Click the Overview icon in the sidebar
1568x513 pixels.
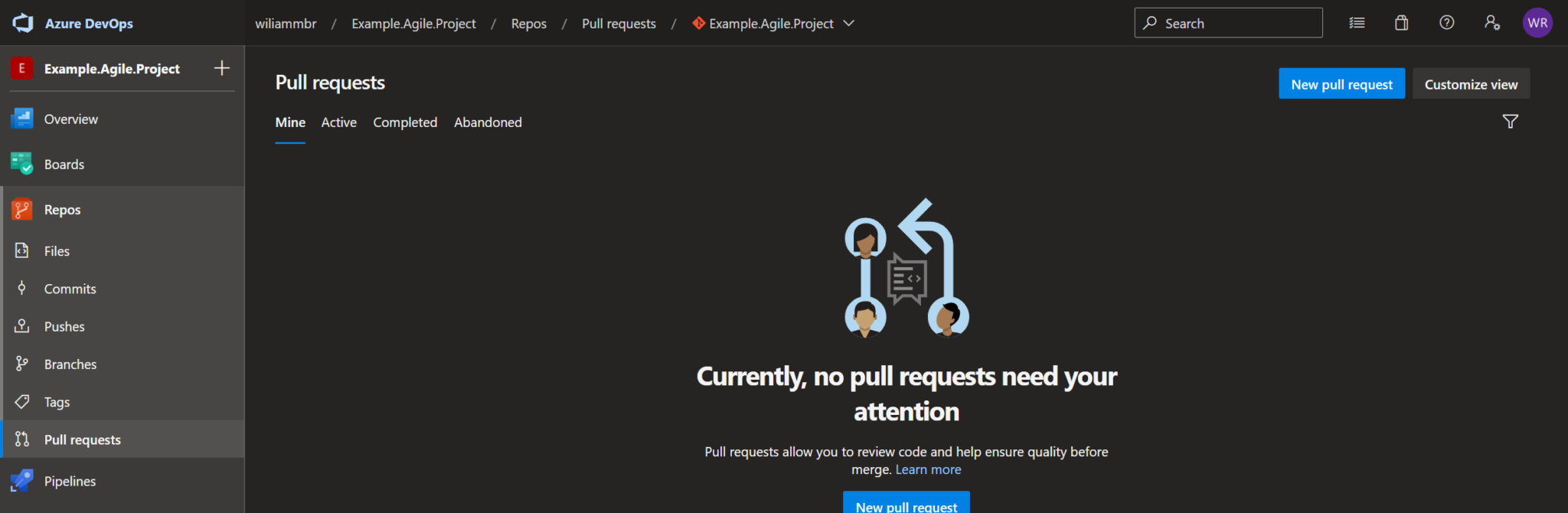coord(22,119)
